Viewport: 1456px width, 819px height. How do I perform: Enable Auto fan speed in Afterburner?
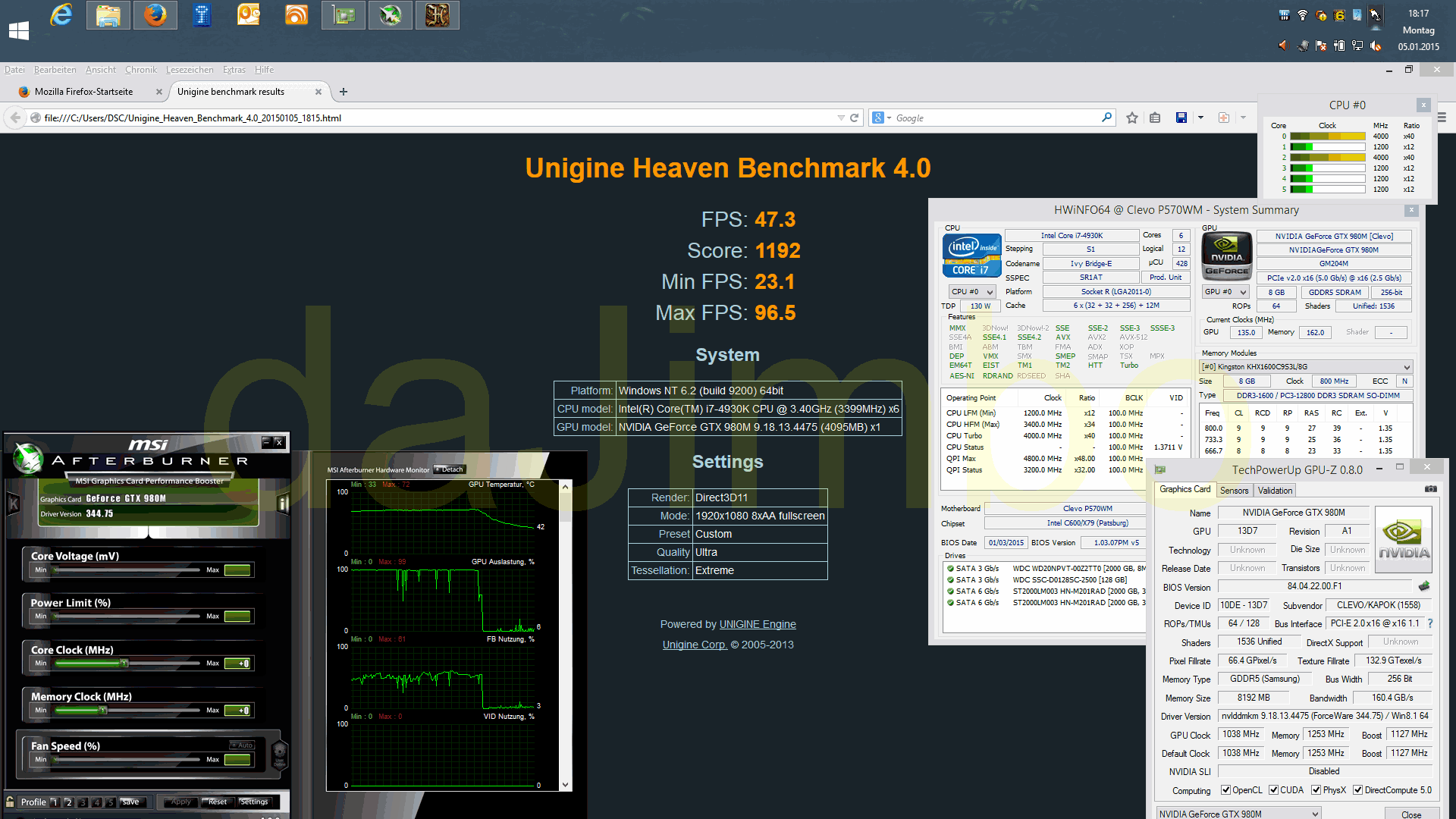pyautogui.click(x=243, y=745)
